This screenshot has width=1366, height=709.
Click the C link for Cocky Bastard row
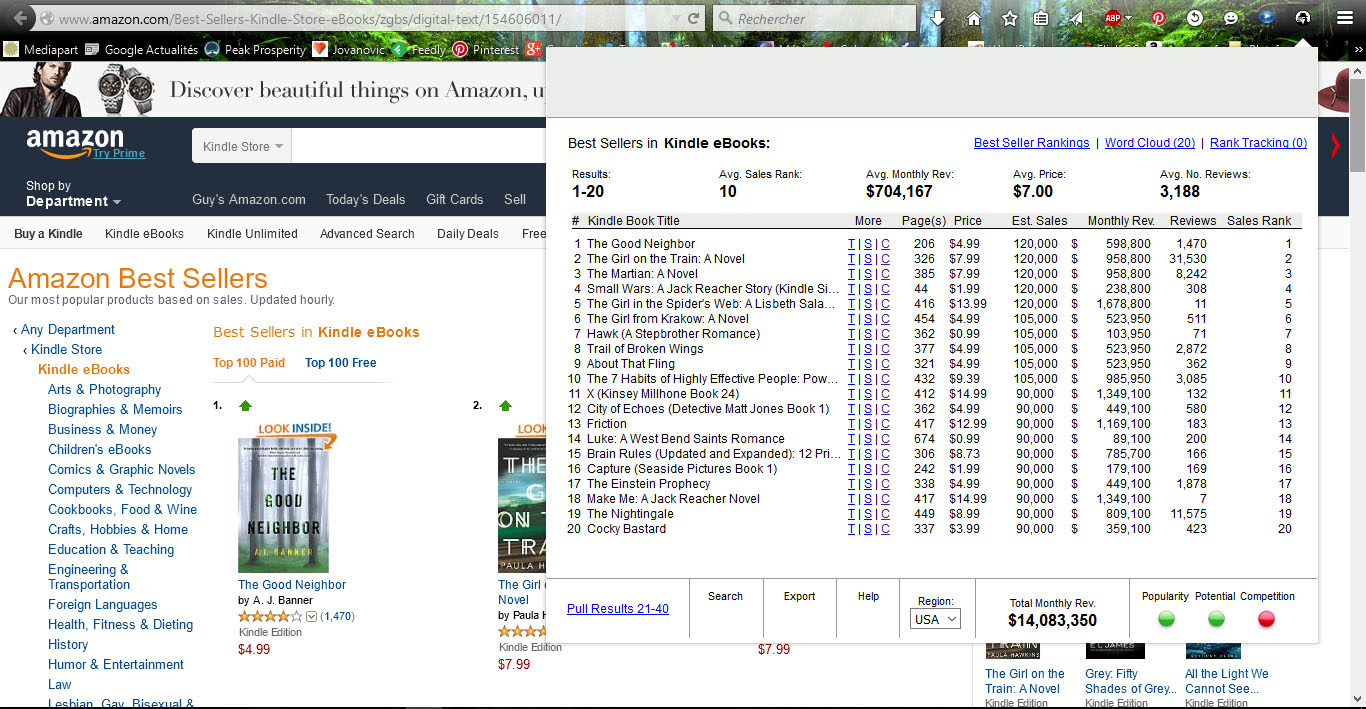click(885, 529)
